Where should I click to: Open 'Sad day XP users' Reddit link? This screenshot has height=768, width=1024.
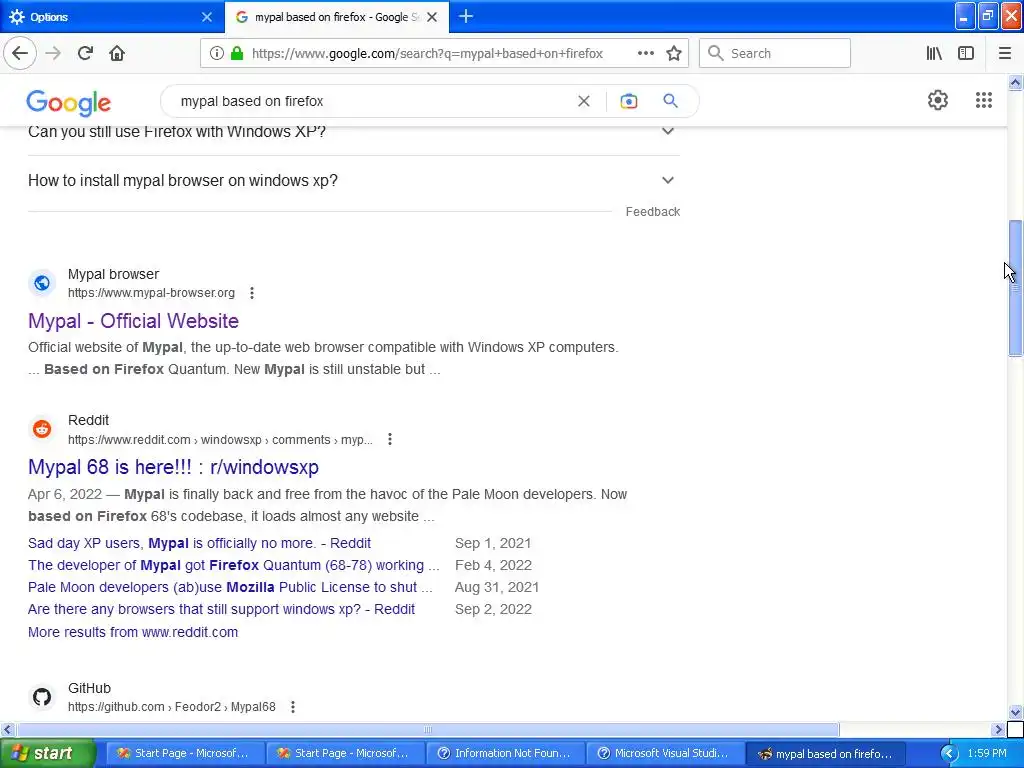(199, 543)
